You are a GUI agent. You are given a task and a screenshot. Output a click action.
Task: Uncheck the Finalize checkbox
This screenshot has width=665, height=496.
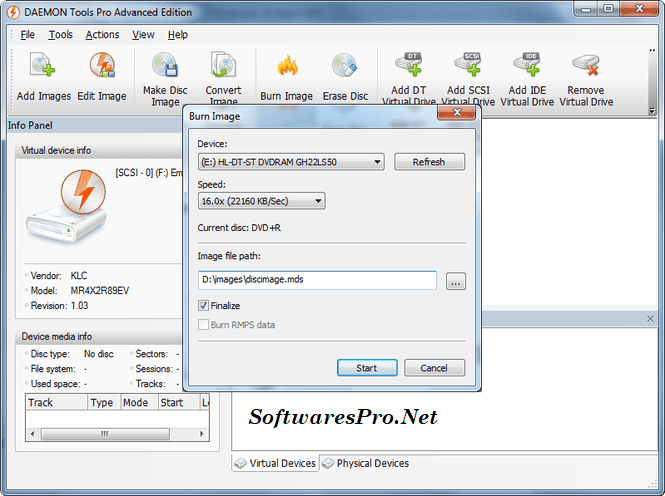point(204,305)
